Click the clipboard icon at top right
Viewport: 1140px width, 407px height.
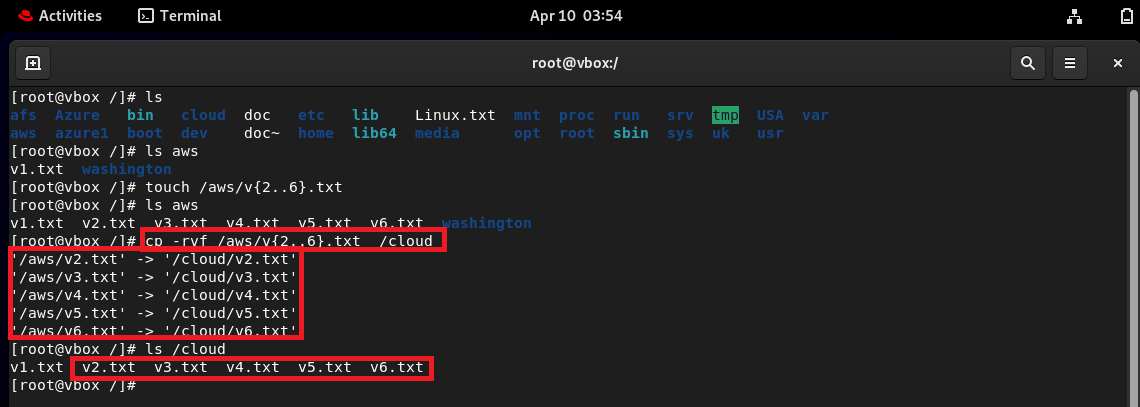pos(1127,15)
